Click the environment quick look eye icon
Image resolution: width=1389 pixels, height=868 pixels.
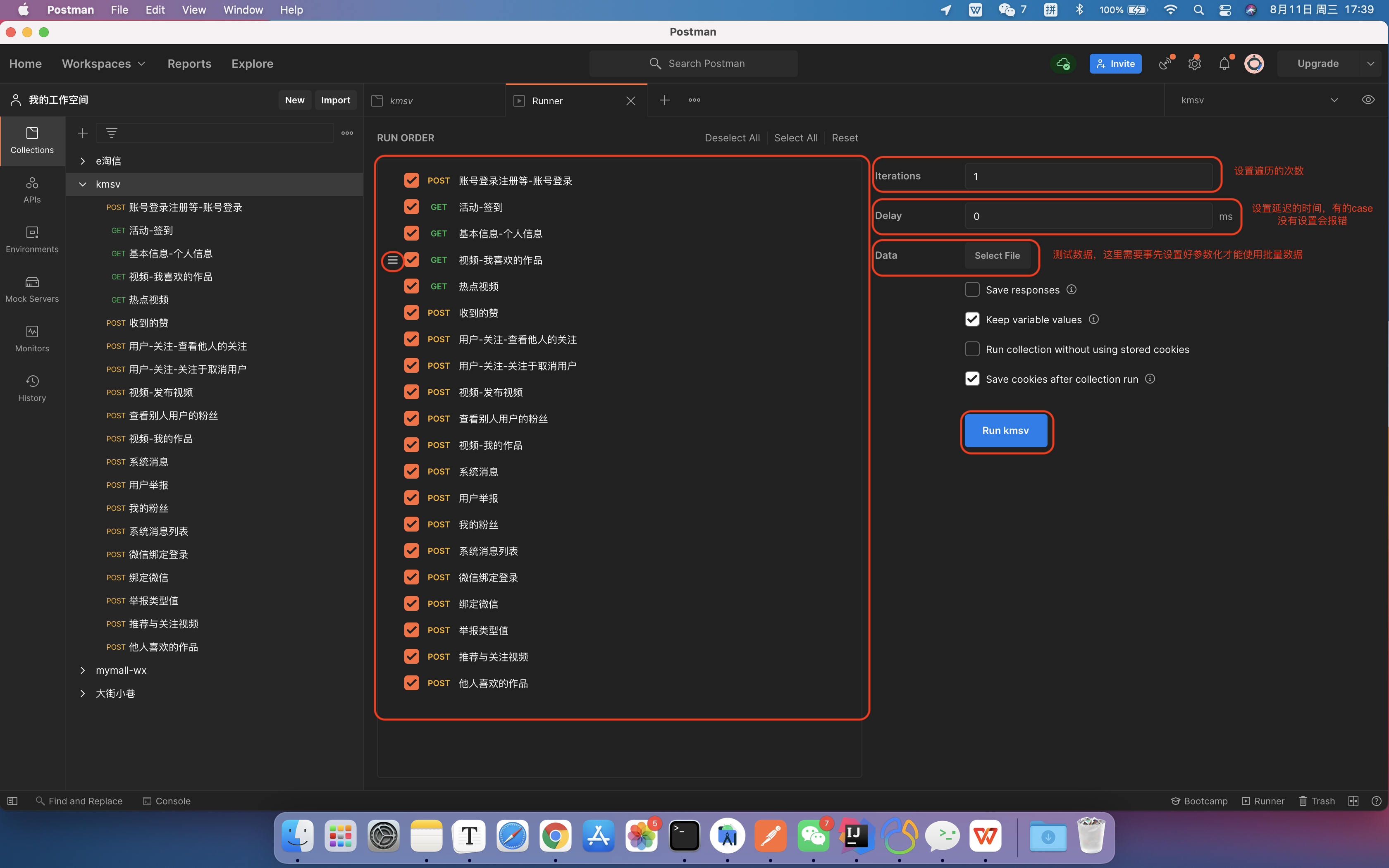point(1368,100)
